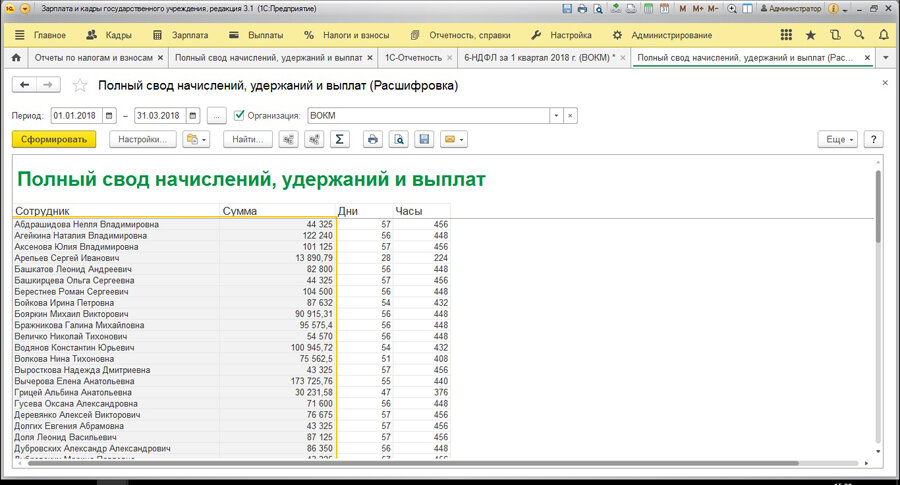This screenshot has height=485, width=900.
Task: Open report variants dropdown button
Action: tap(196, 139)
